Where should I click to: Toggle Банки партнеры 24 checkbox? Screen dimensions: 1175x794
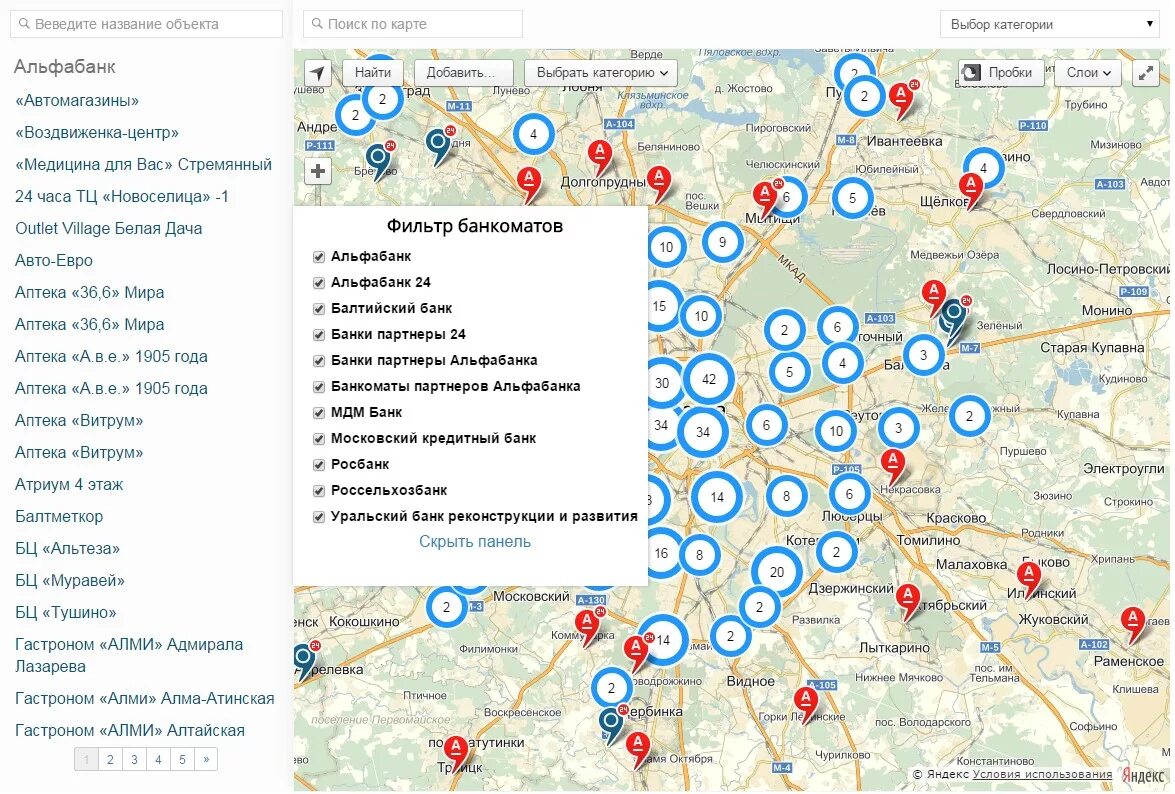pyautogui.click(x=318, y=335)
